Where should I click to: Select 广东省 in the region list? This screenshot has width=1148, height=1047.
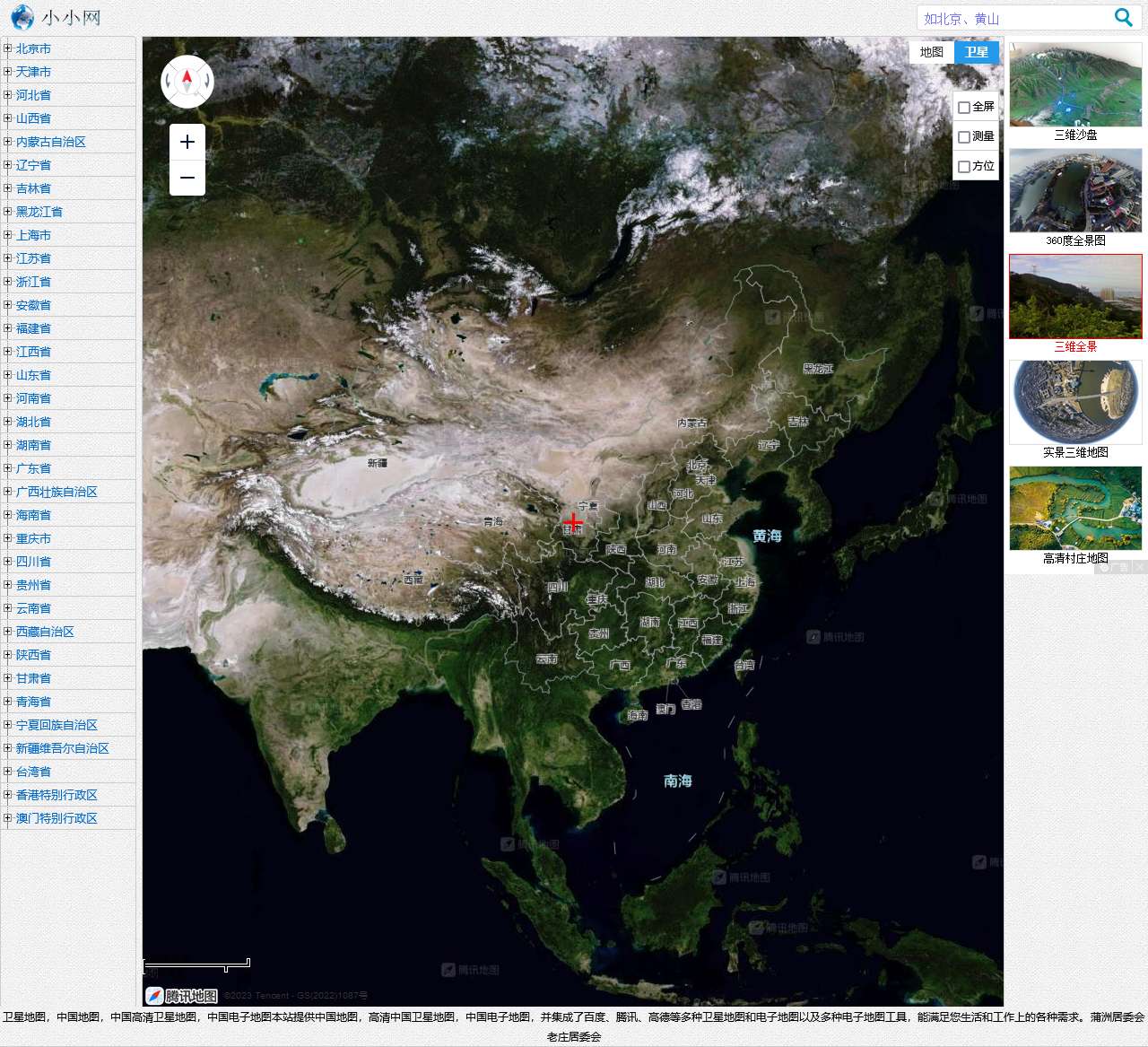[33, 468]
